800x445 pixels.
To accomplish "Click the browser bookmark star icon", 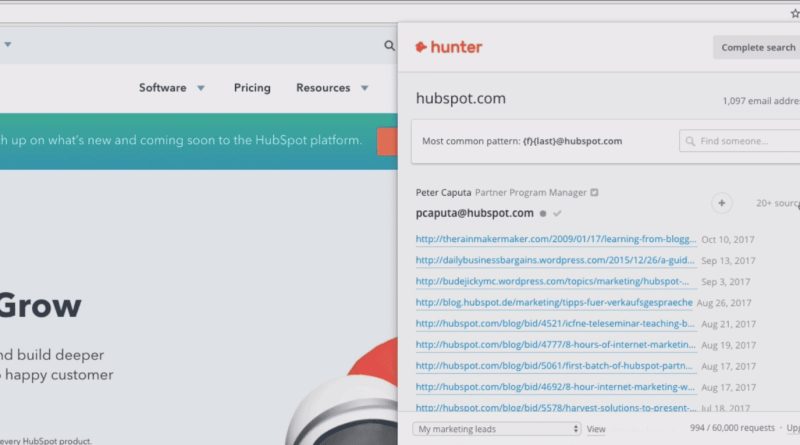I will 795,14.
